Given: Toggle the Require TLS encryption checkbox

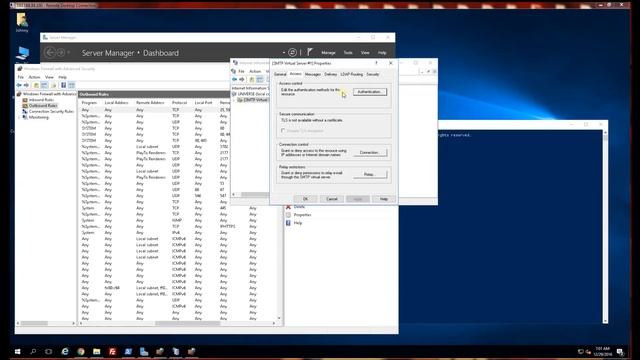Looking at the screenshot, I should coord(283,131).
